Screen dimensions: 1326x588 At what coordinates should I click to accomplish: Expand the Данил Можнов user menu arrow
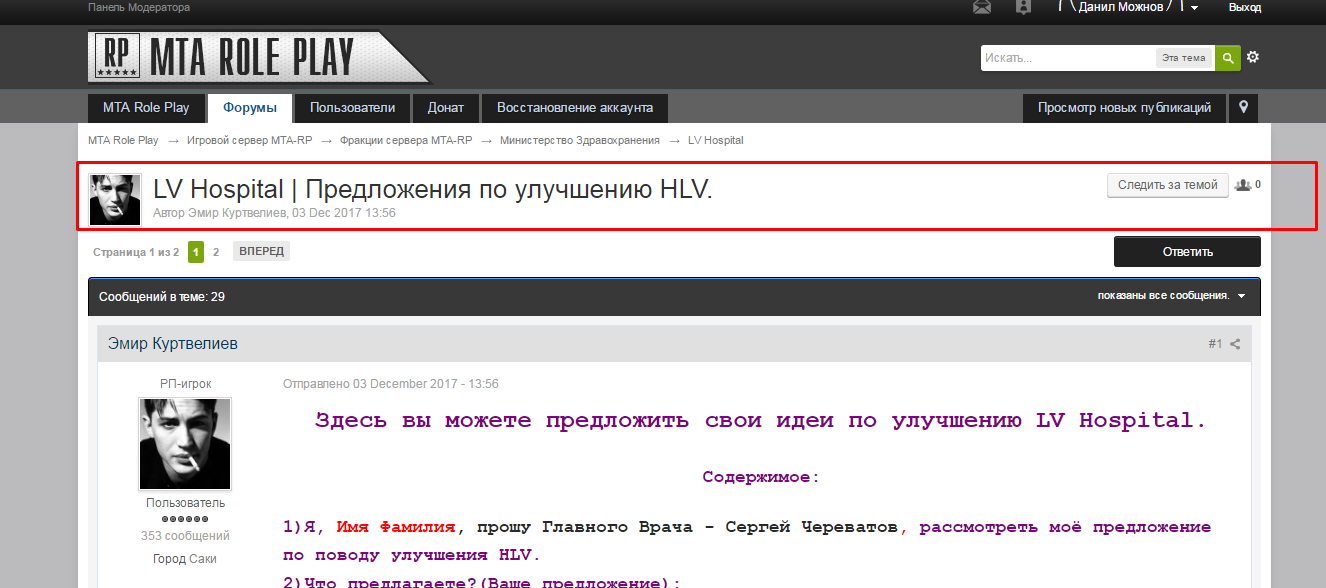point(1194,8)
